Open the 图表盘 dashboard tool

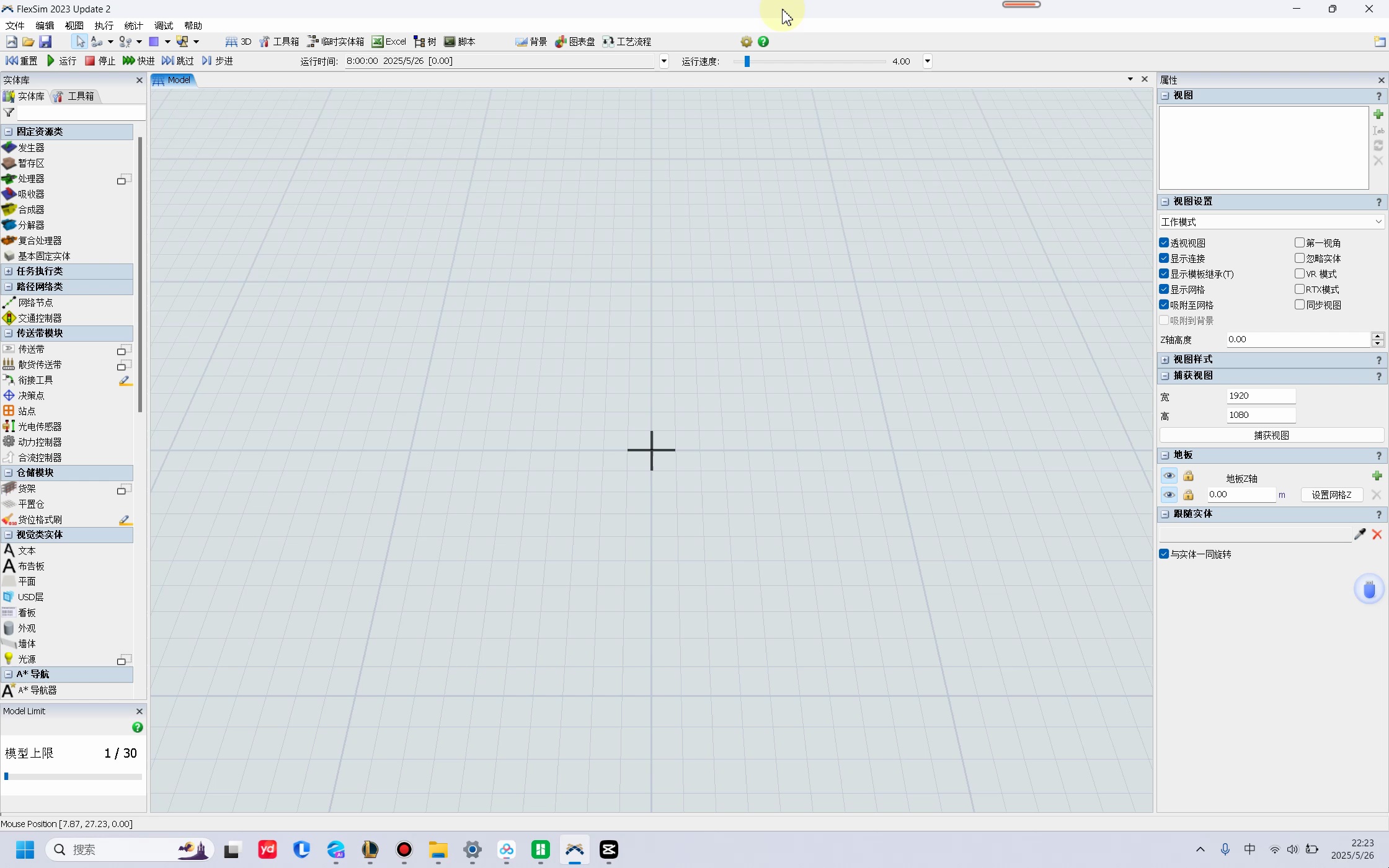click(x=575, y=42)
